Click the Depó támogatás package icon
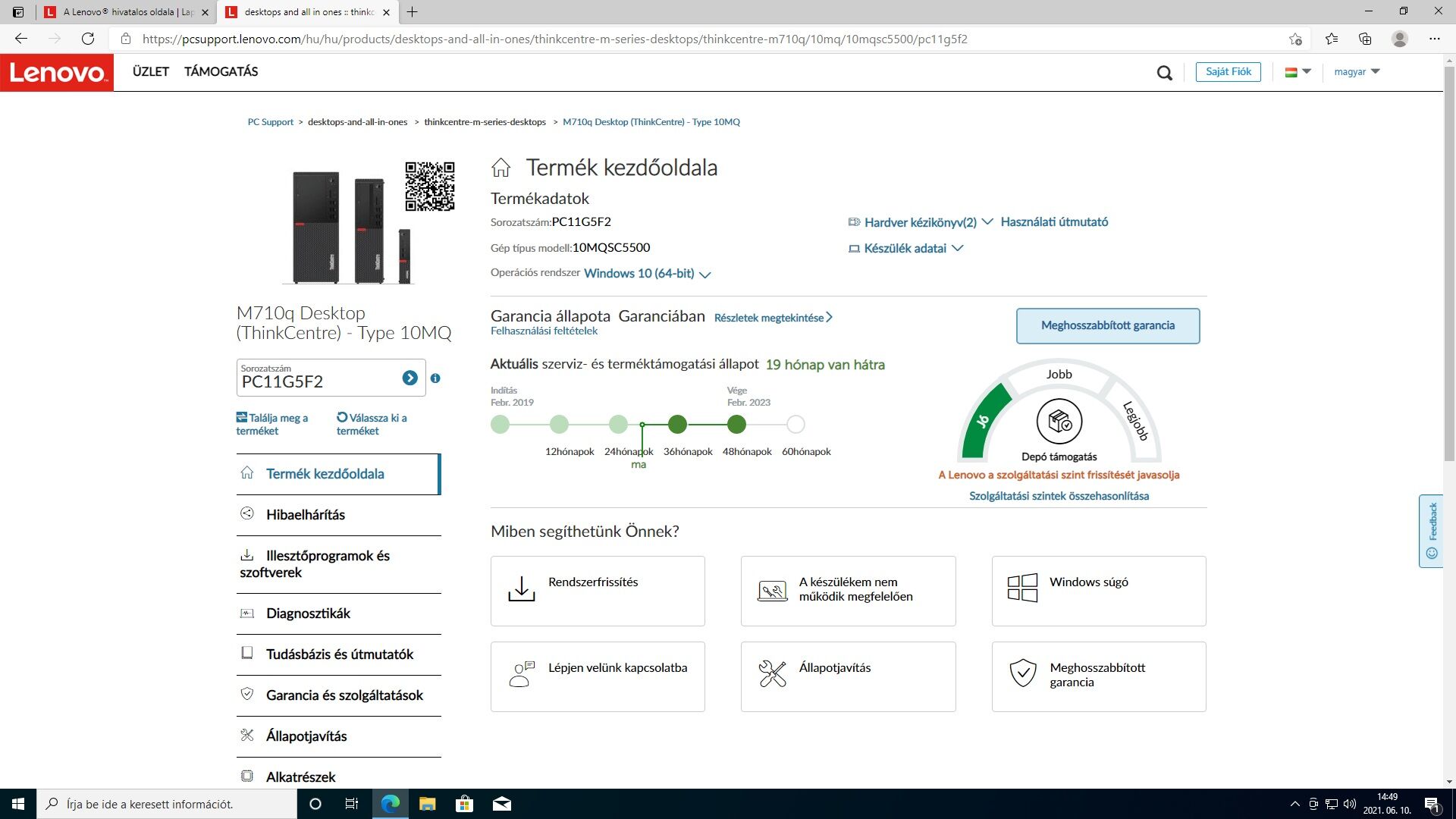Image resolution: width=1456 pixels, height=819 pixels. point(1059,421)
